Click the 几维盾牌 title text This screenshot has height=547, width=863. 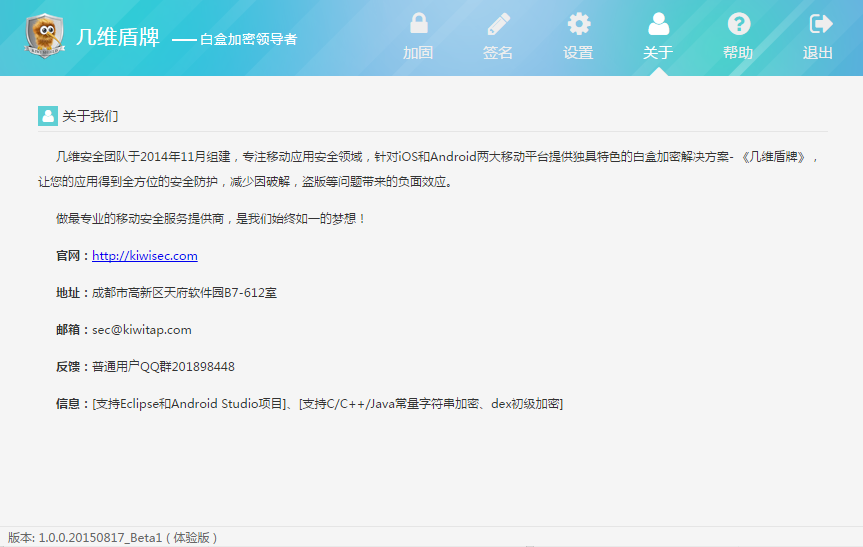click(x=118, y=37)
